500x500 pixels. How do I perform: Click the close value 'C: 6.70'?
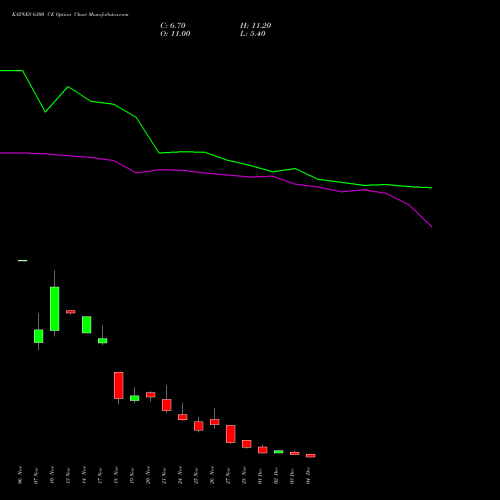coord(173,26)
